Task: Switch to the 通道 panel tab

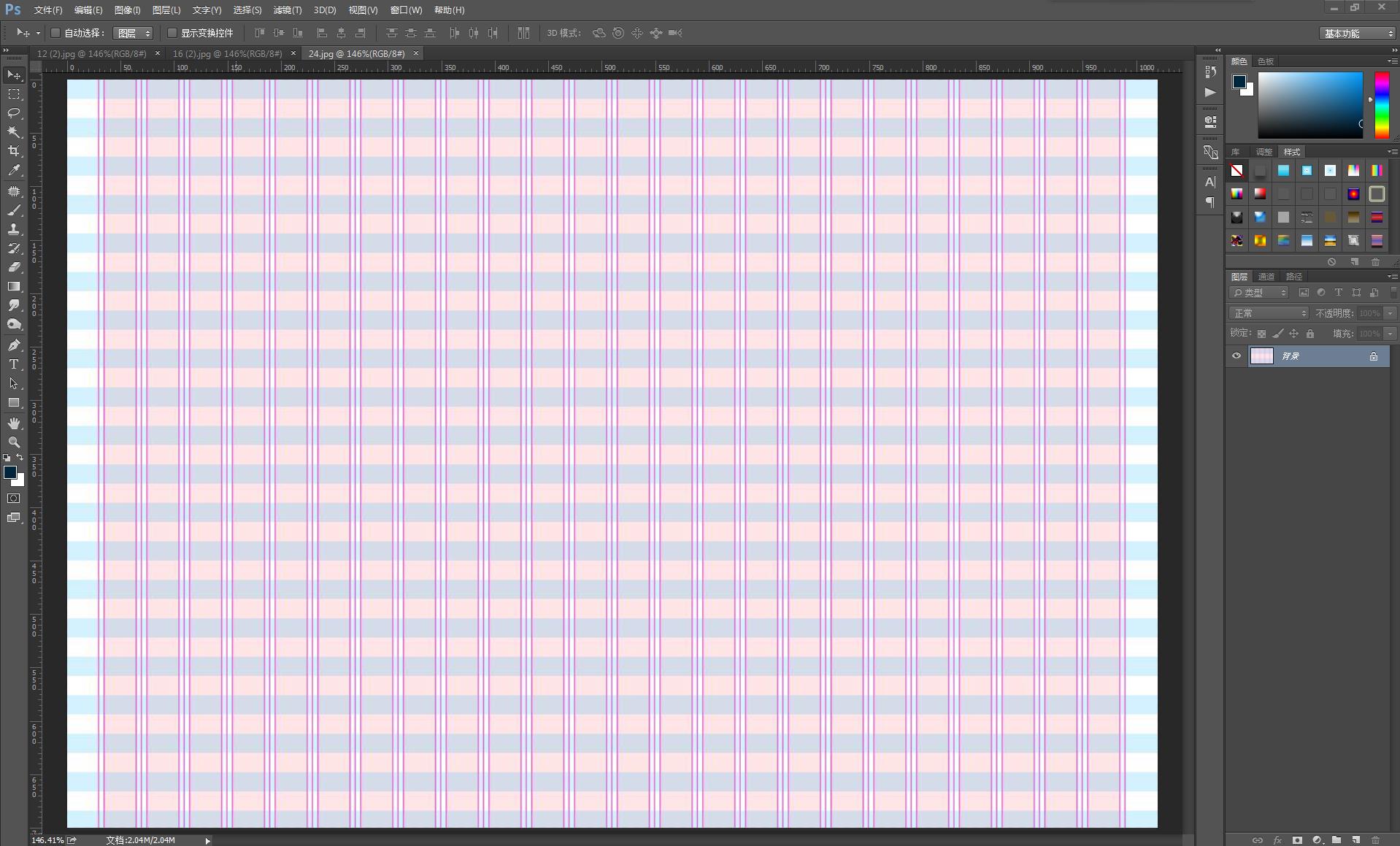Action: 1266,277
